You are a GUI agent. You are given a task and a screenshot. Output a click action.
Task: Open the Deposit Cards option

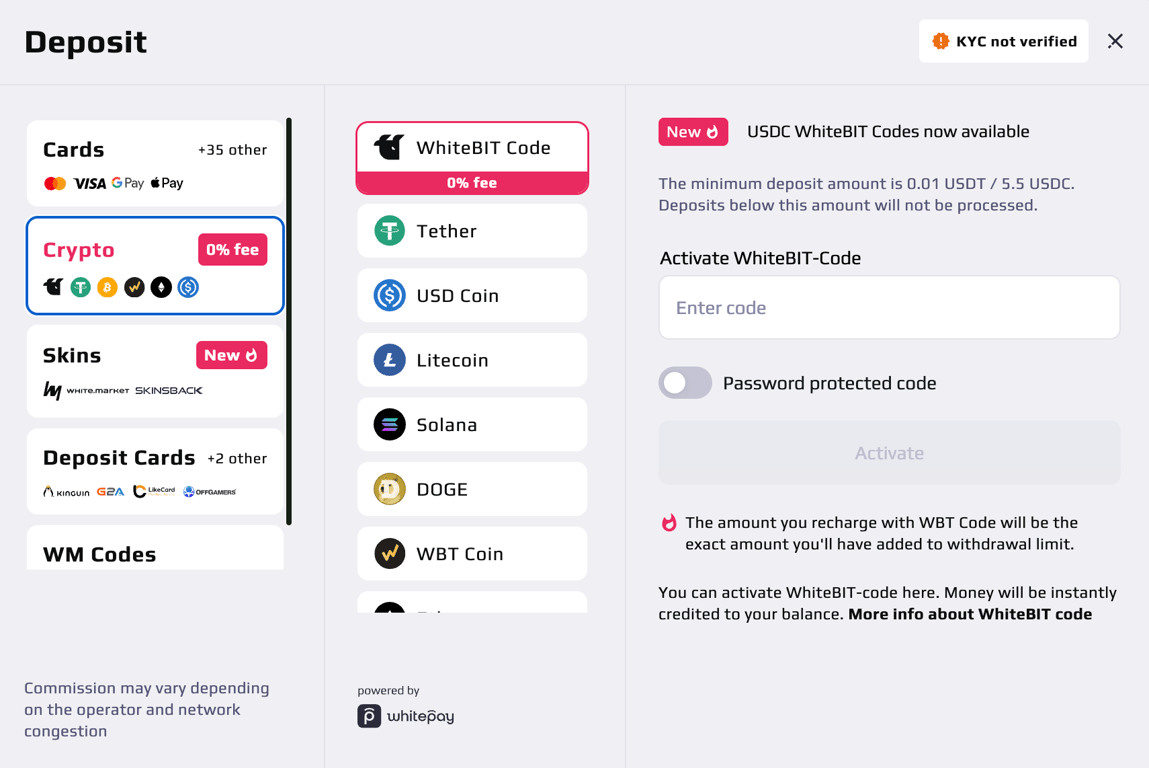155,472
